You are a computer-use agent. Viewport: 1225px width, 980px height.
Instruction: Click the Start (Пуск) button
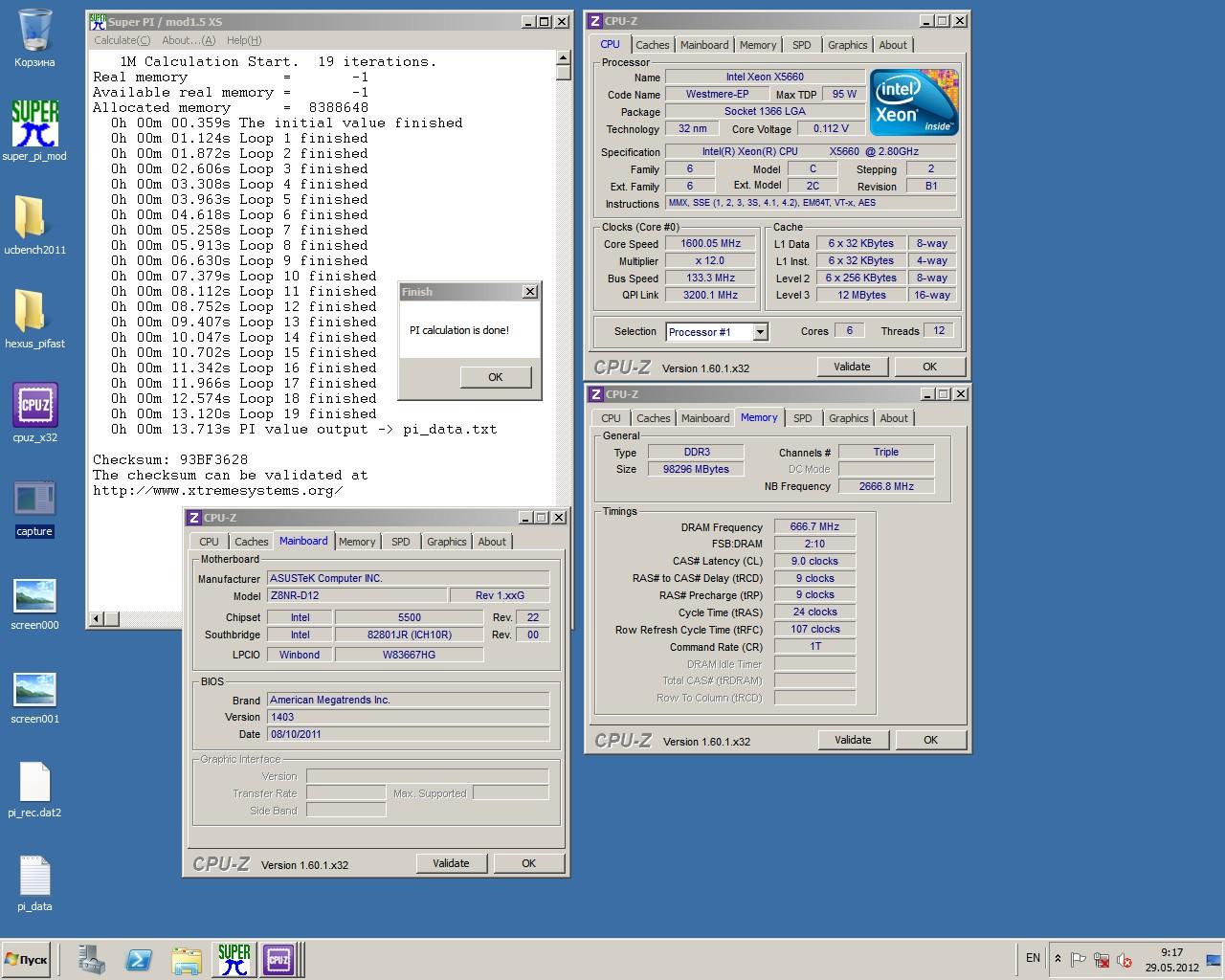[x=27, y=959]
